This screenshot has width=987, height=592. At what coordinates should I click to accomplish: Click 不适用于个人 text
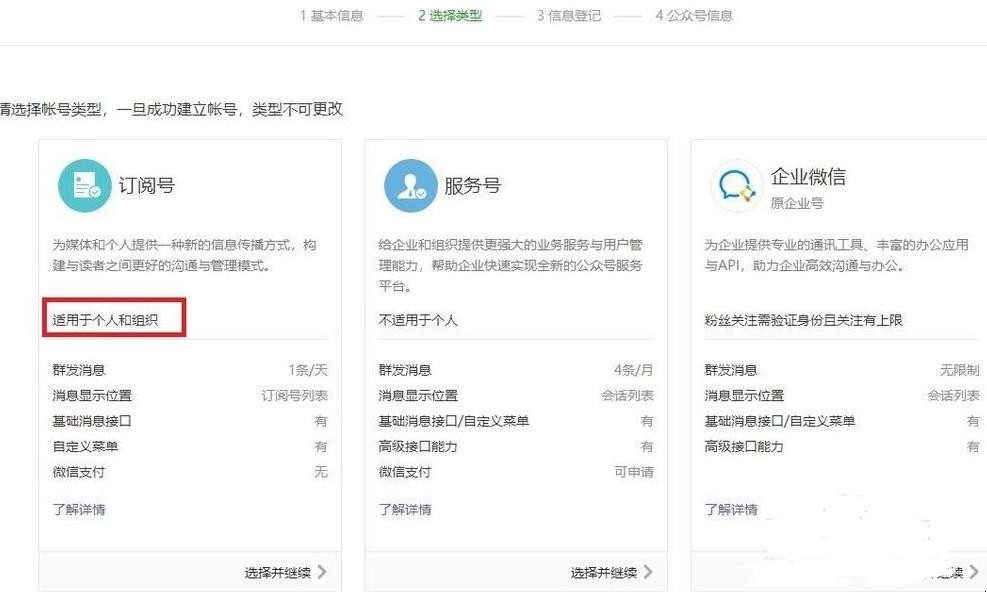click(x=418, y=320)
